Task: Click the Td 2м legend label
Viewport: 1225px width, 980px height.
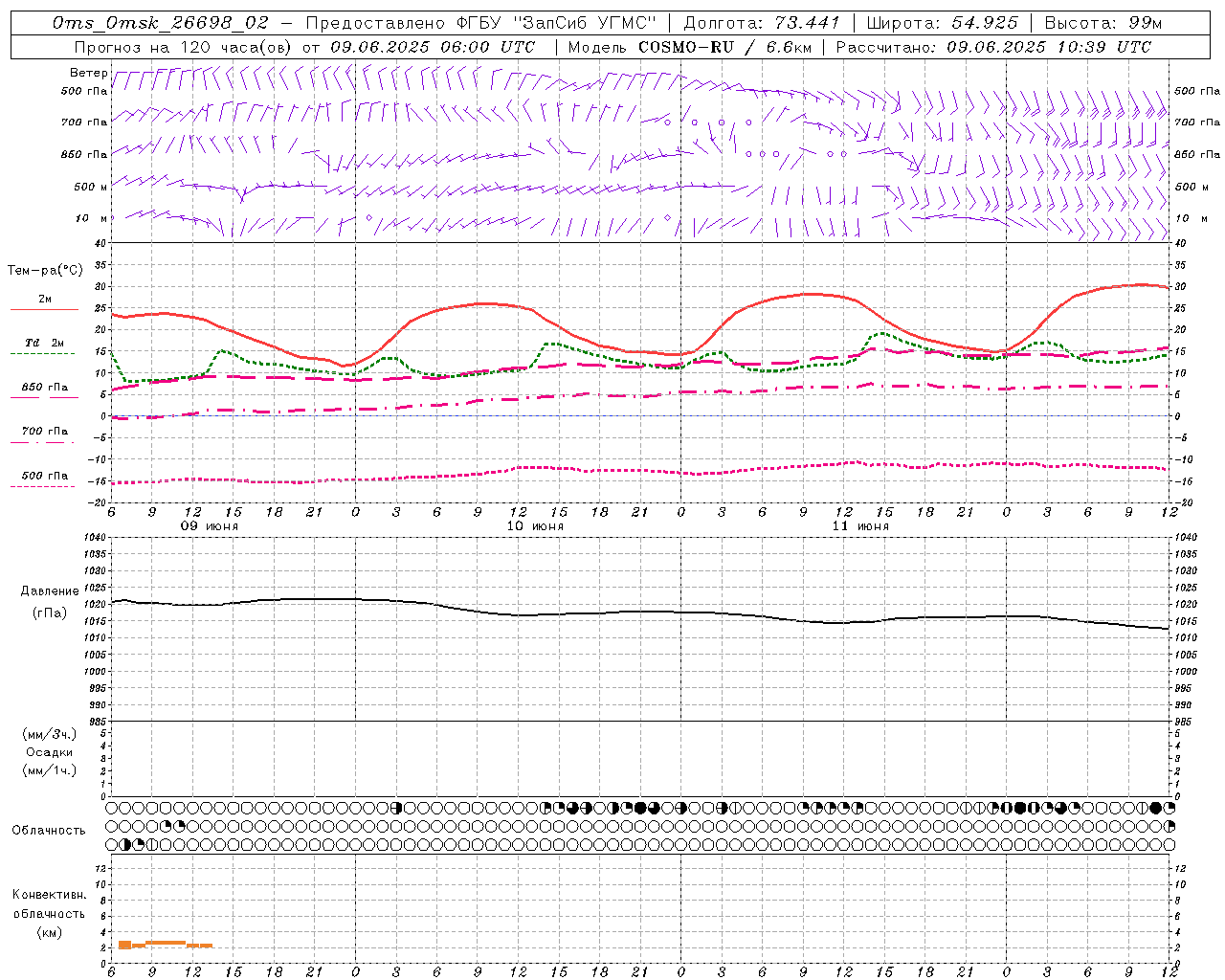Action: coord(44,343)
